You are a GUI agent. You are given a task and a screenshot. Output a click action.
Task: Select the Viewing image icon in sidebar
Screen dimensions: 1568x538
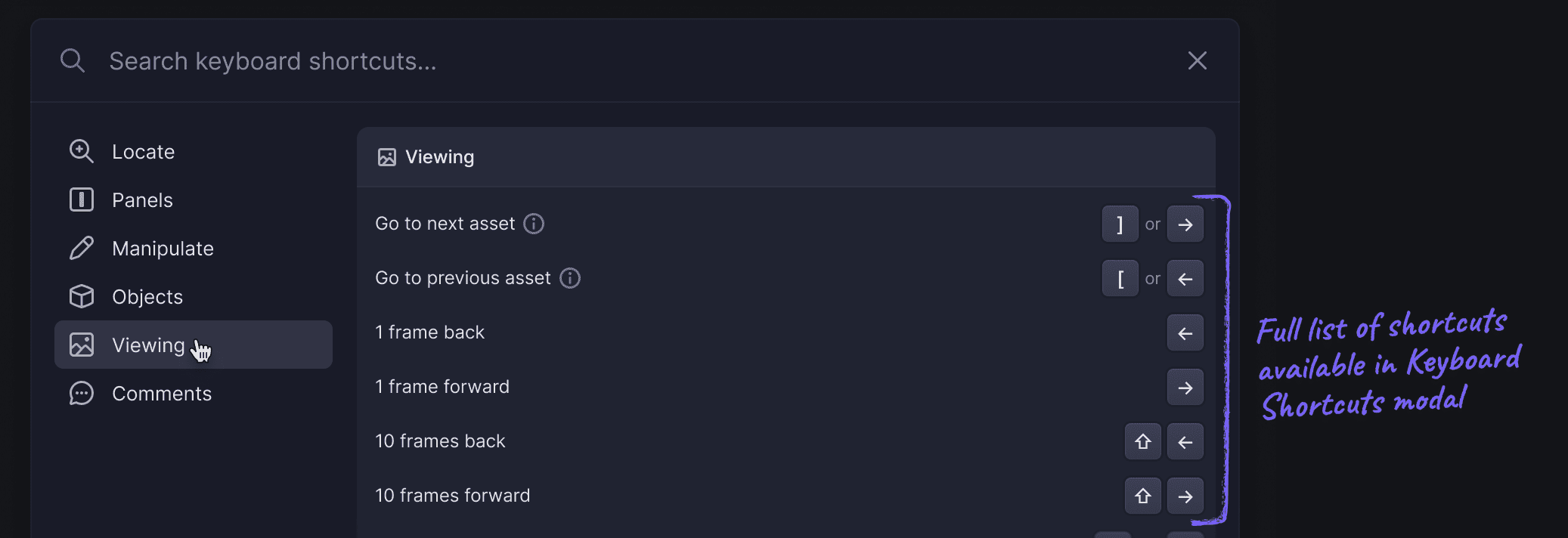tap(82, 345)
